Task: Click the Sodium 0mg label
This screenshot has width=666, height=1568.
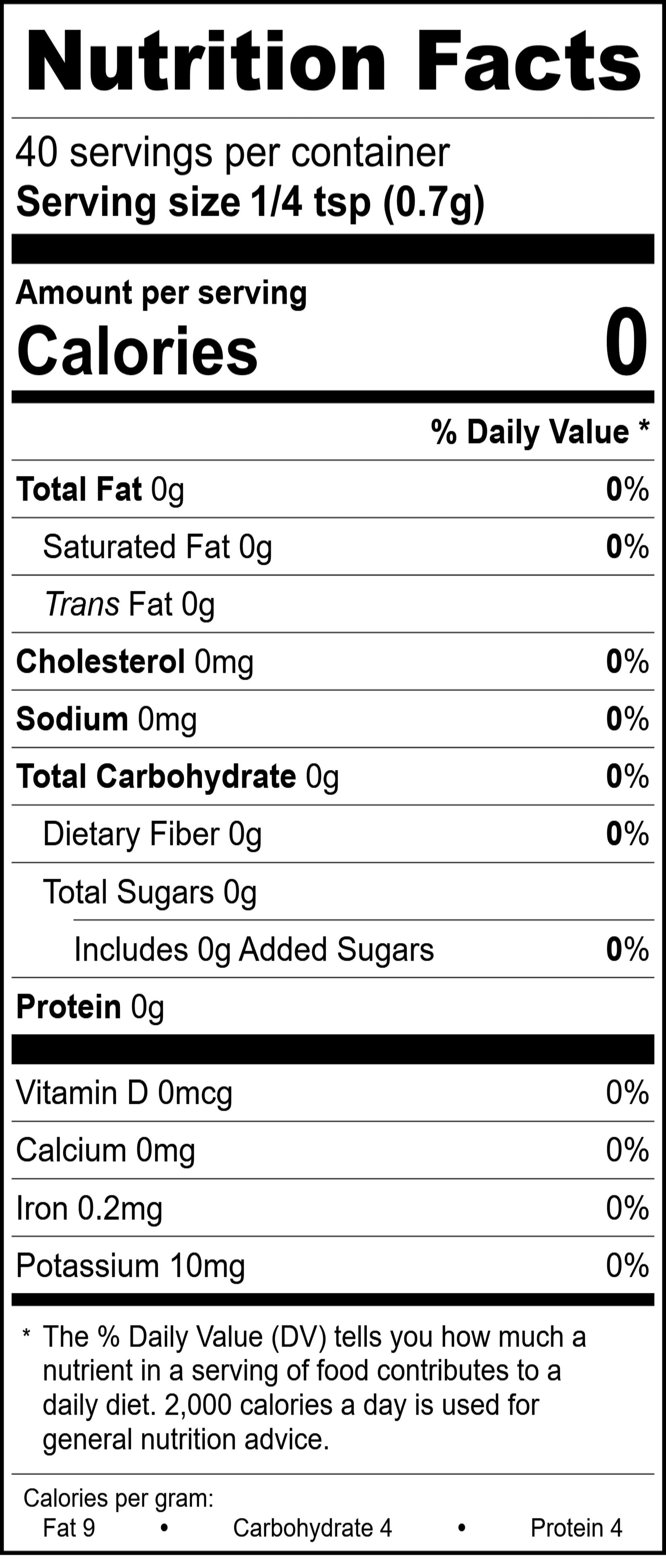Action: click(107, 719)
